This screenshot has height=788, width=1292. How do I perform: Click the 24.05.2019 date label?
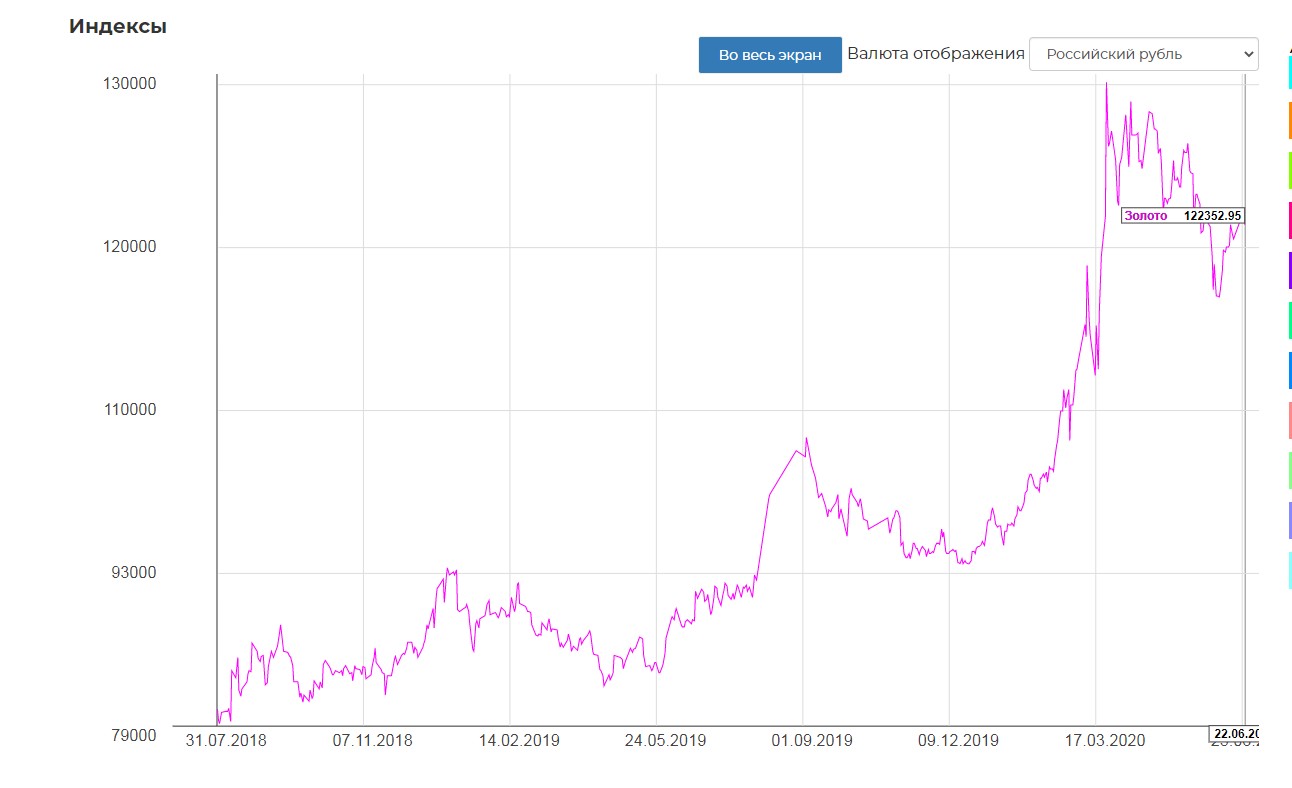coord(666,741)
